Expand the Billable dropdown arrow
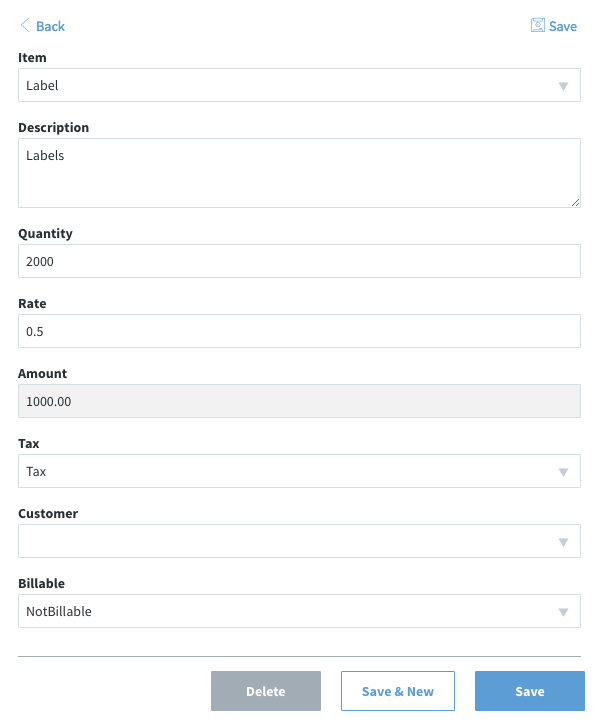This screenshot has width=597, height=722. tap(563, 612)
